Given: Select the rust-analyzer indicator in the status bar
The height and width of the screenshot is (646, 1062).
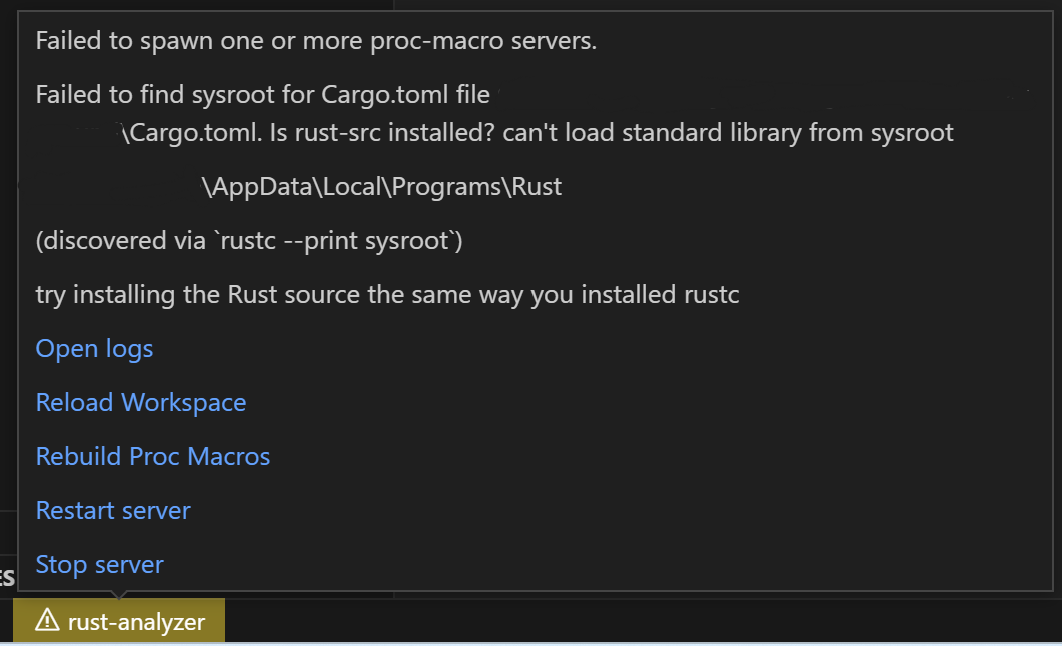Looking at the screenshot, I should [x=119, y=620].
